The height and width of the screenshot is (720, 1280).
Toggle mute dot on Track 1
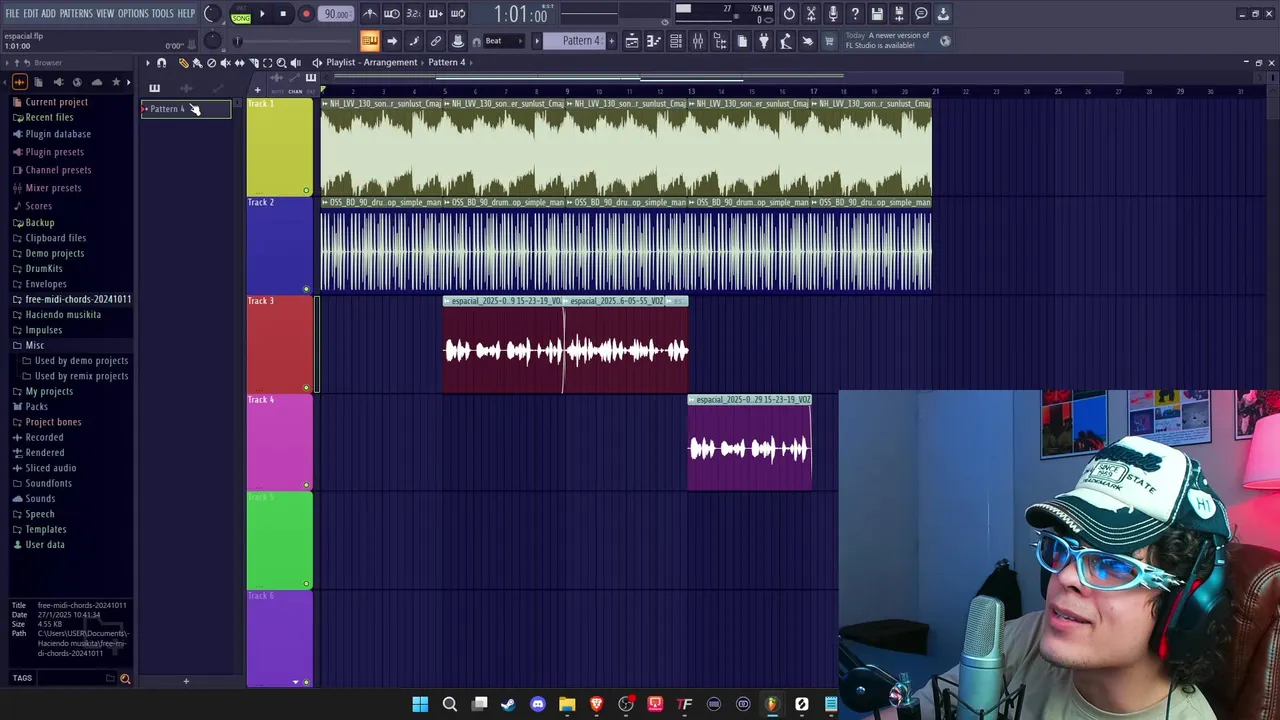pyautogui.click(x=307, y=190)
